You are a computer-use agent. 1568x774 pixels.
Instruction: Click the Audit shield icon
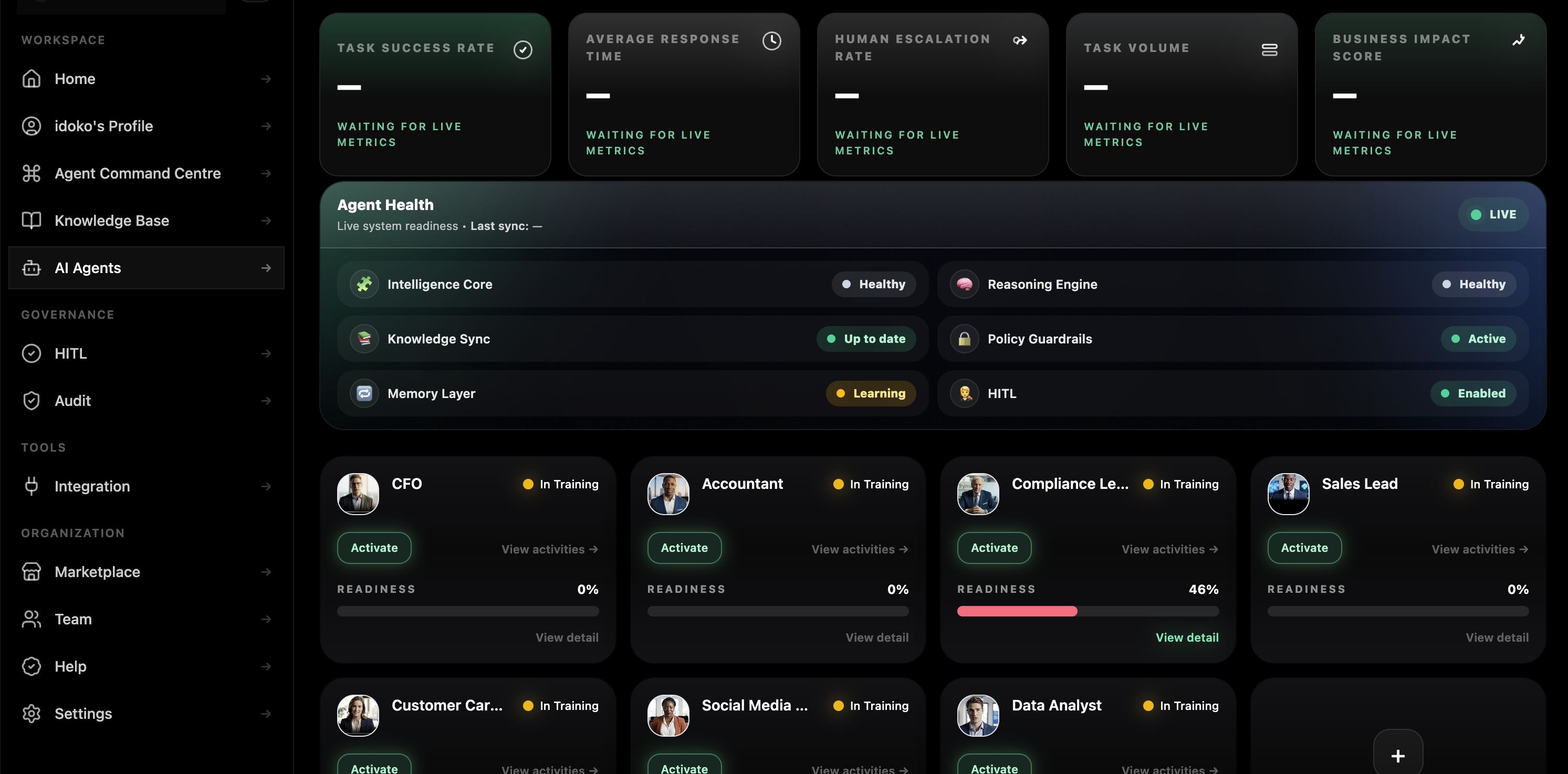tap(31, 400)
